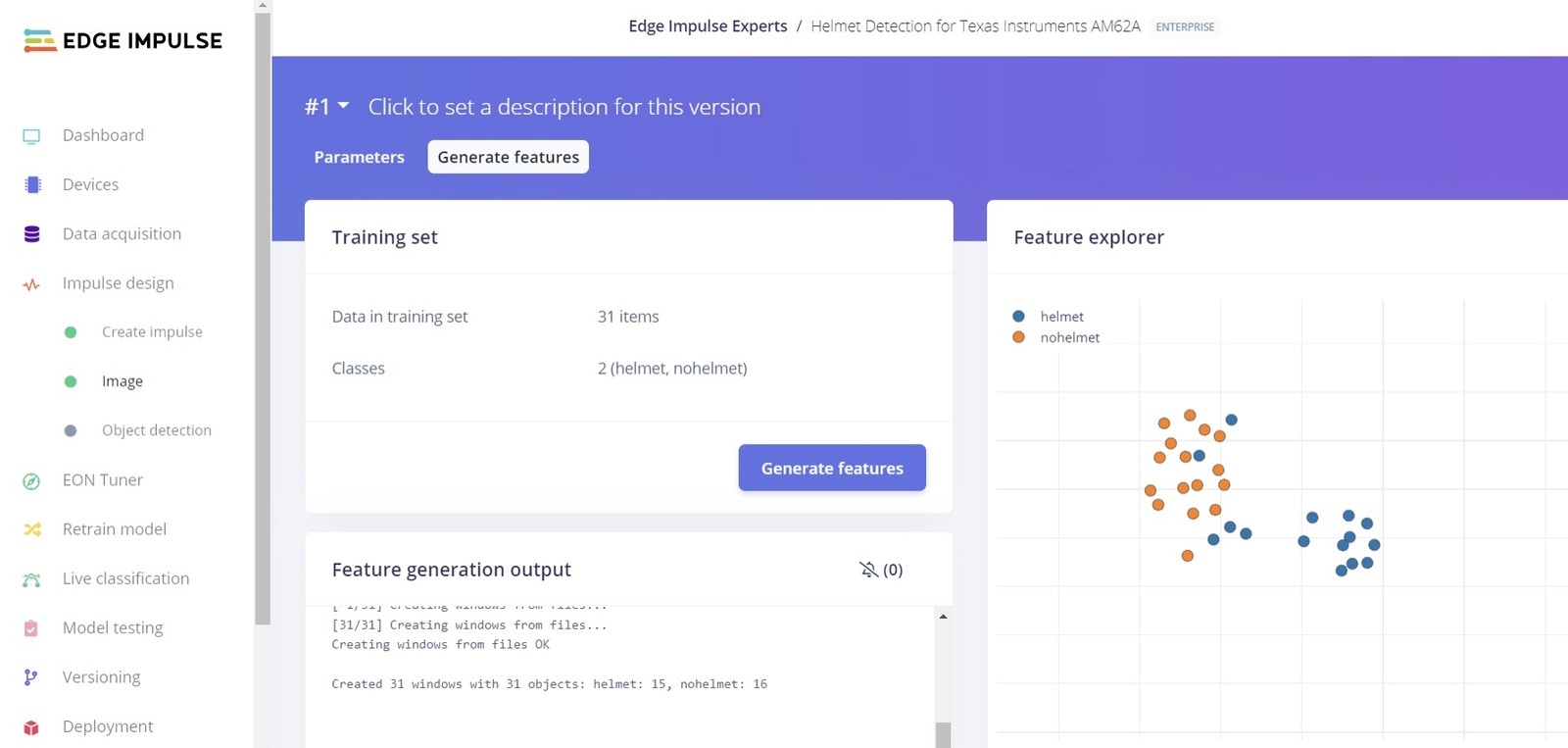
Task: Select Impulse design in sidebar
Action: pyautogui.click(x=118, y=283)
